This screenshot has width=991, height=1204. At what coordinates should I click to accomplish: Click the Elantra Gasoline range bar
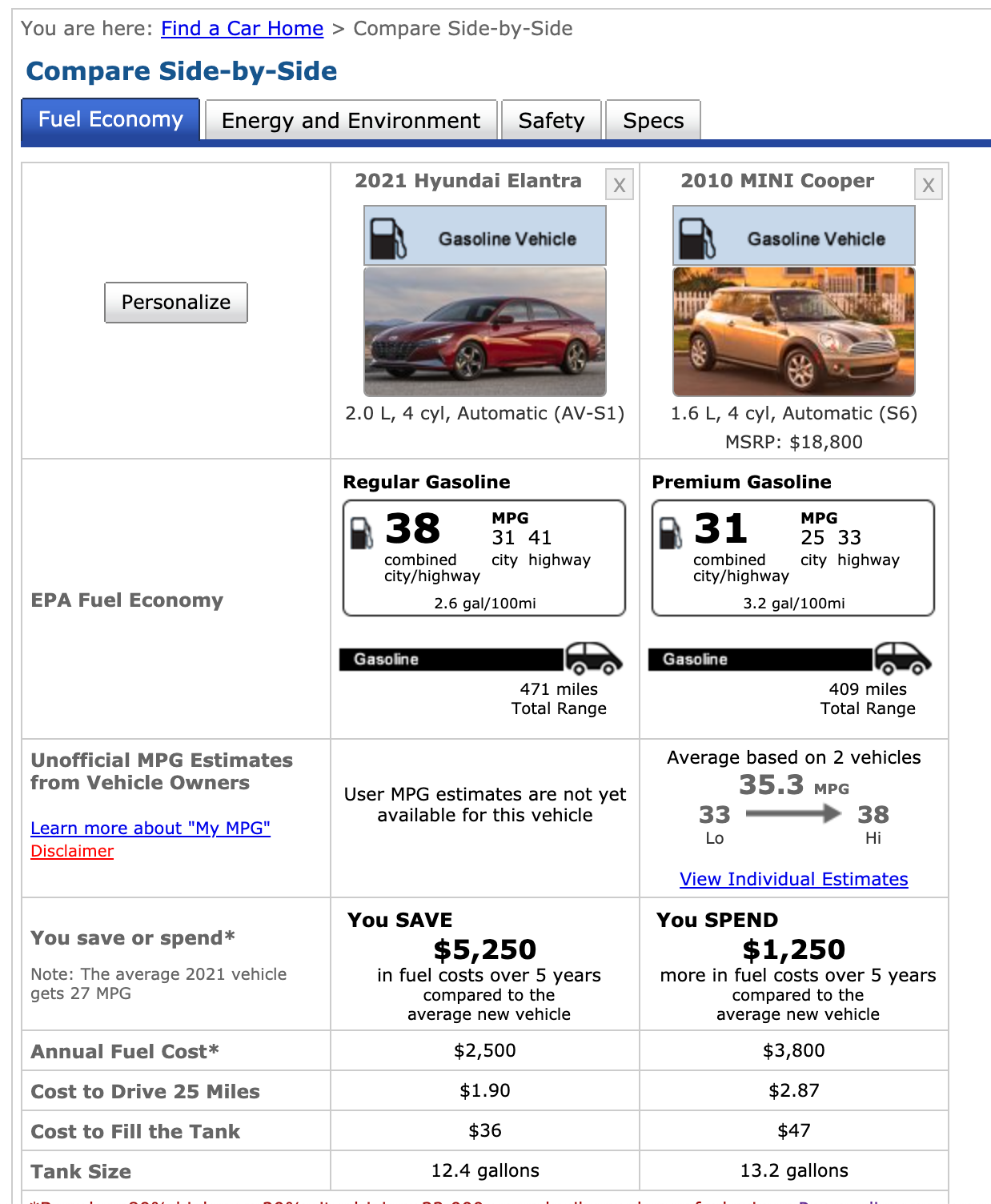pyautogui.click(x=451, y=659)
